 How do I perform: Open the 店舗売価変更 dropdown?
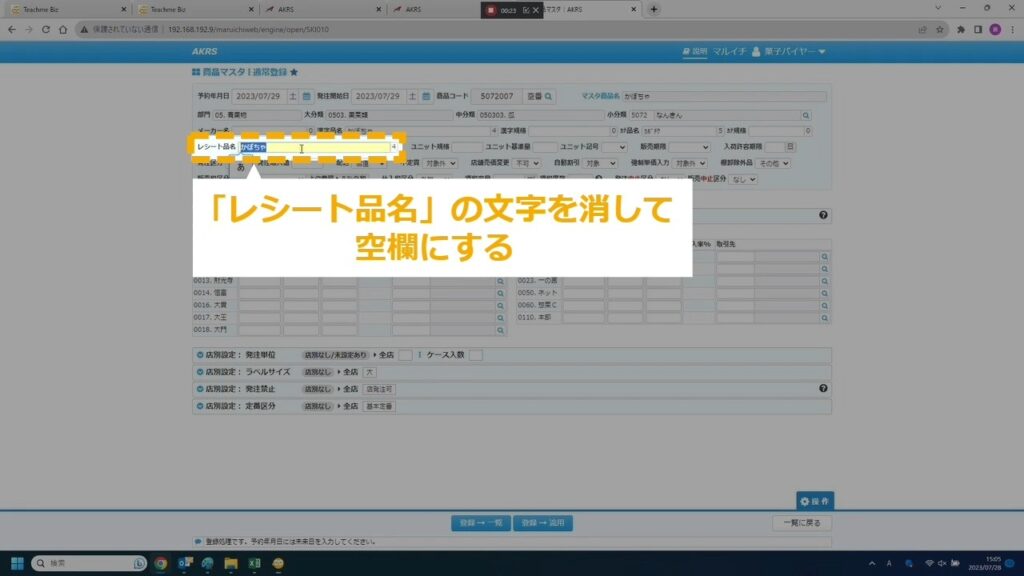point(528,163)
